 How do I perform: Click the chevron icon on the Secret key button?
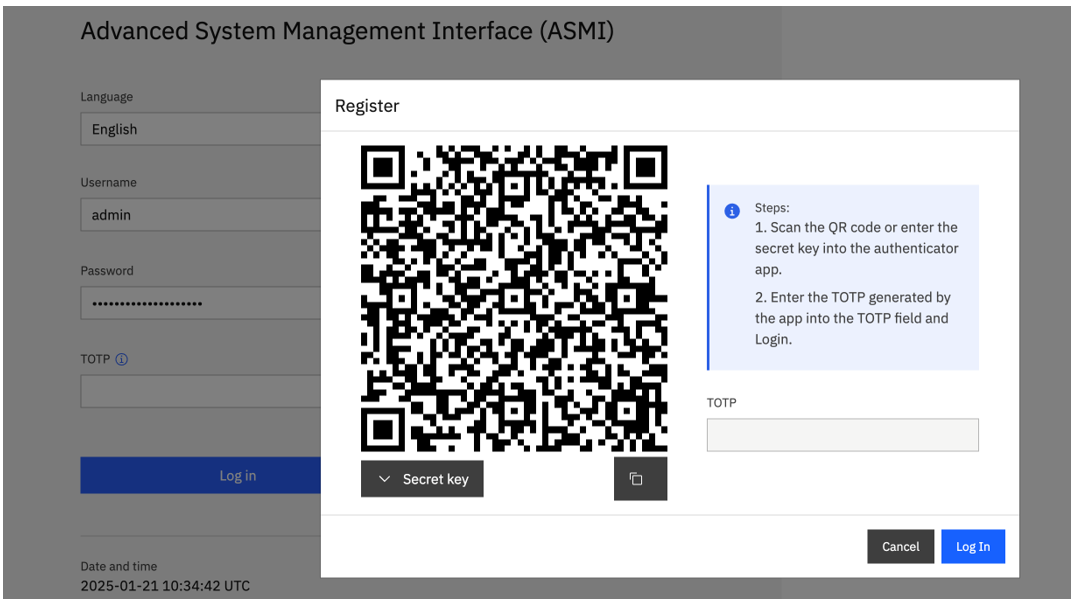click(384, 478)
